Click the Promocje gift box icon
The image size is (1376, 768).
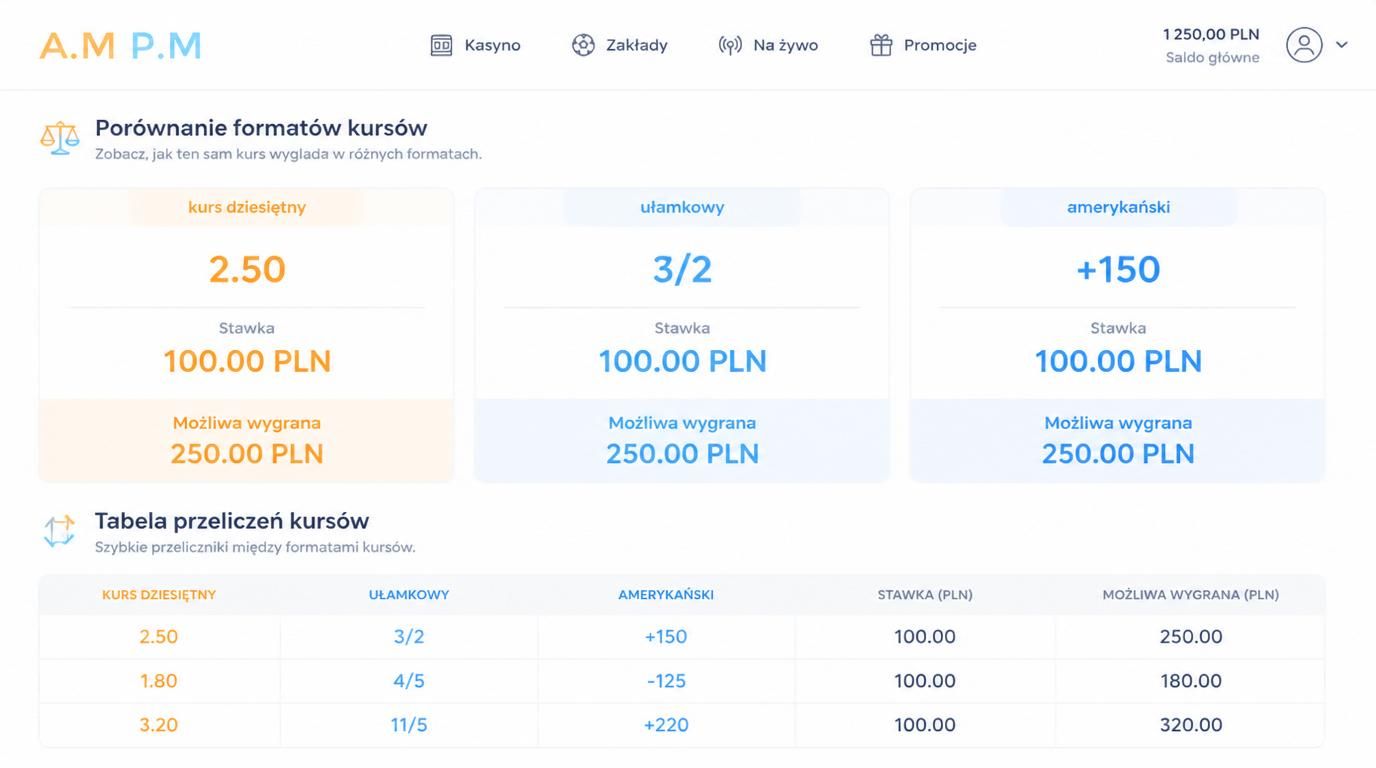coord(881,45)
